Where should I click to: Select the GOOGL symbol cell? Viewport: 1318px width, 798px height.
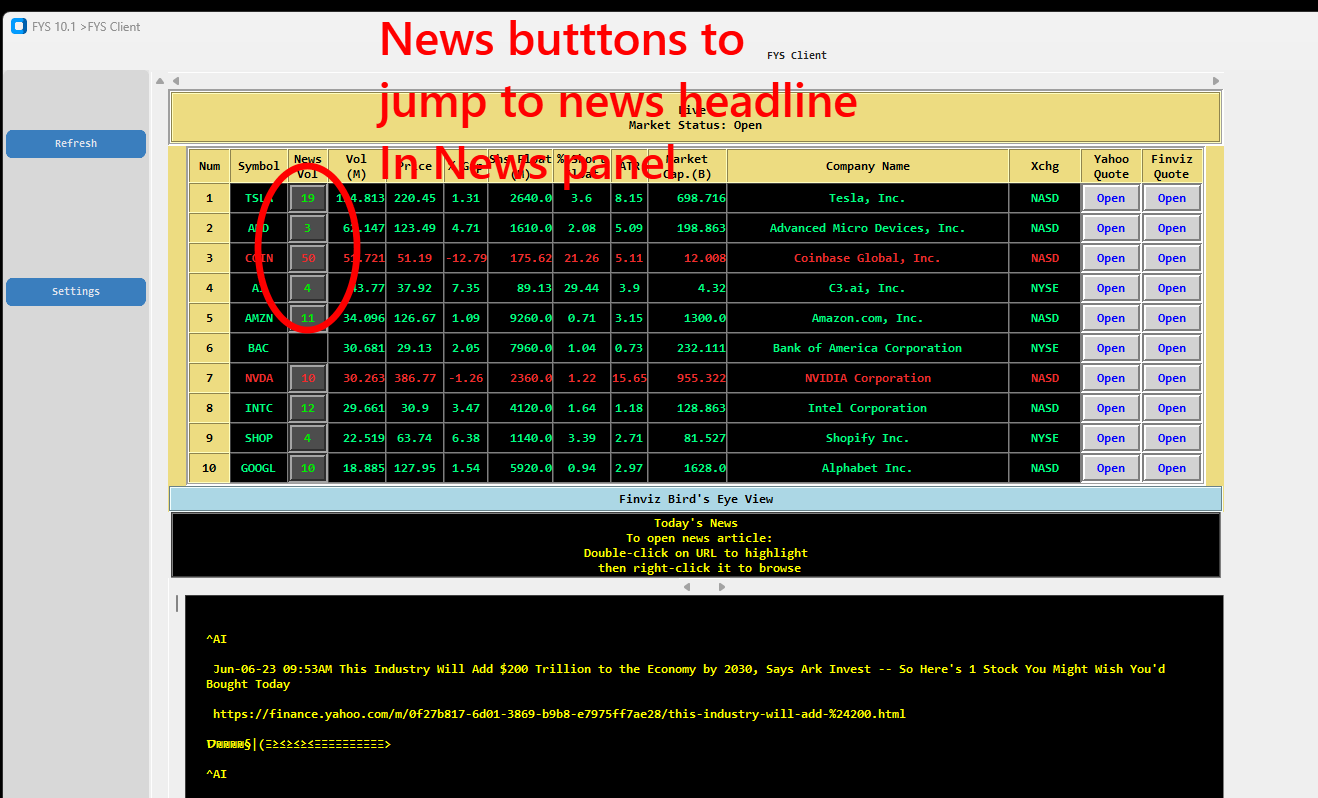pos(259,468)
